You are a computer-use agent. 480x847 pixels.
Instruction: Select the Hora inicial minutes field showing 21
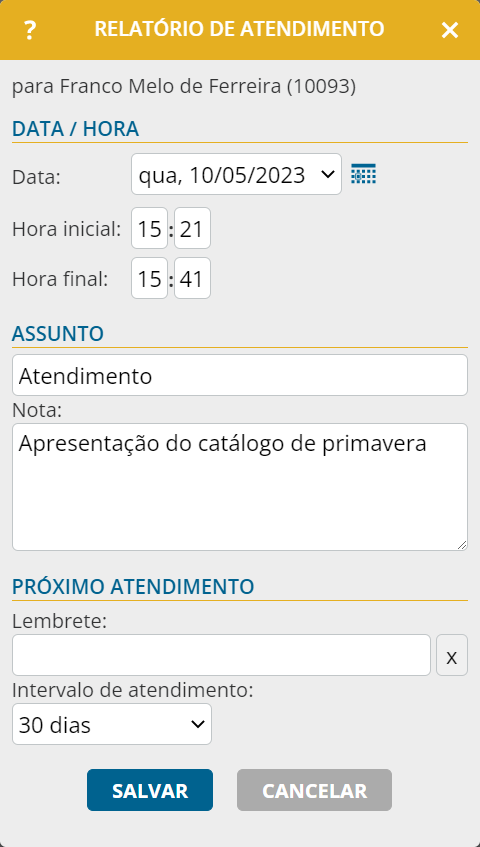pyautogui.click(x=192, y=228)
